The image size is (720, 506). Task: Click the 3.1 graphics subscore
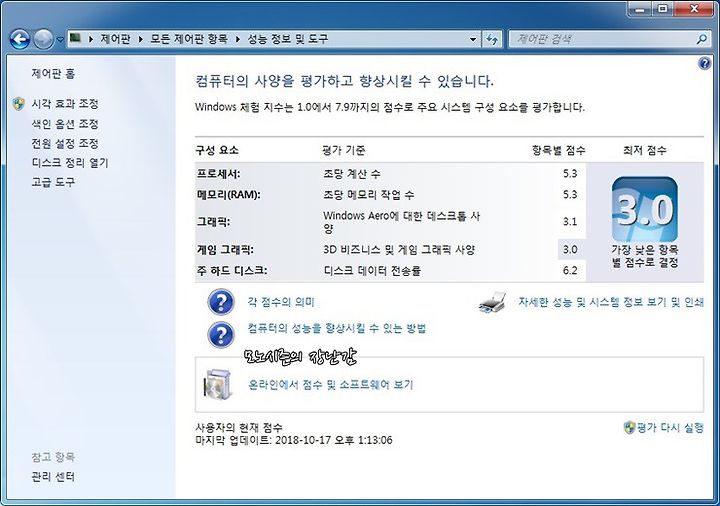click(x=570, y=222)
